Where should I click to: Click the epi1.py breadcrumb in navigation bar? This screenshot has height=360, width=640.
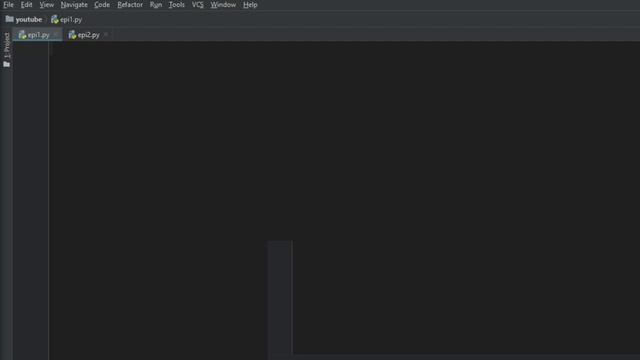coord(67,20)
